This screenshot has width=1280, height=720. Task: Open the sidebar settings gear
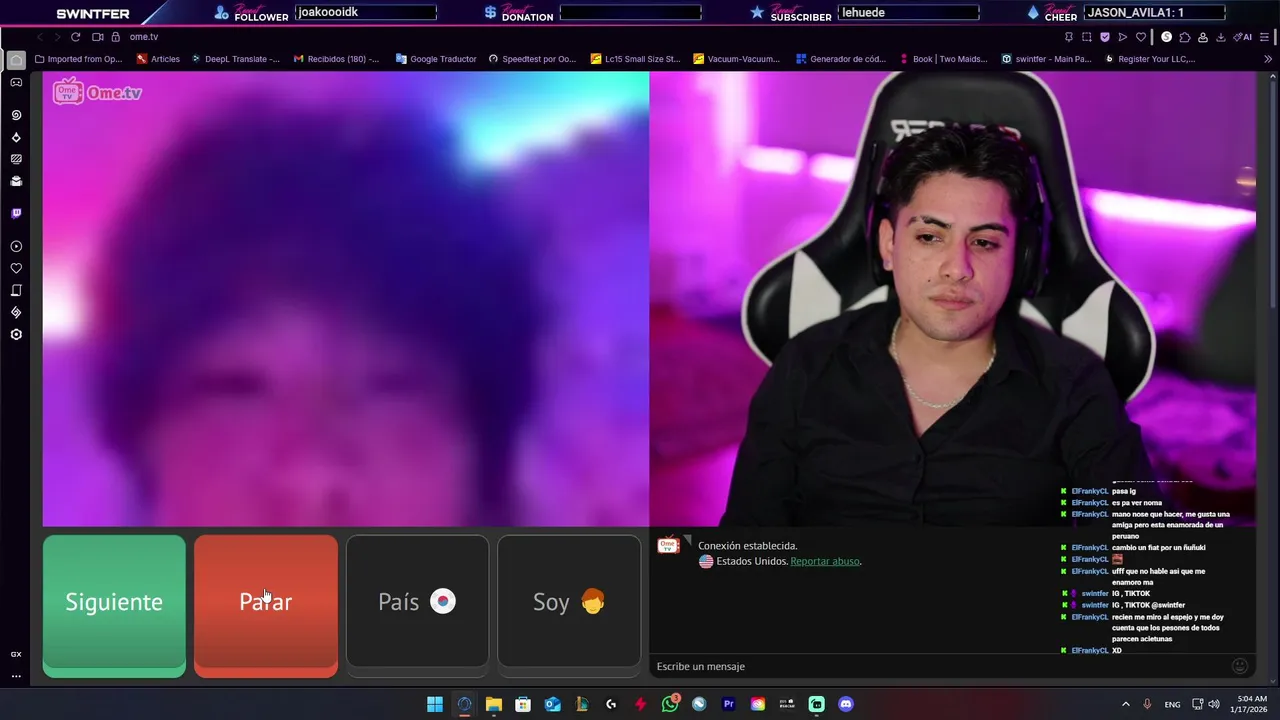click(16, 334)
